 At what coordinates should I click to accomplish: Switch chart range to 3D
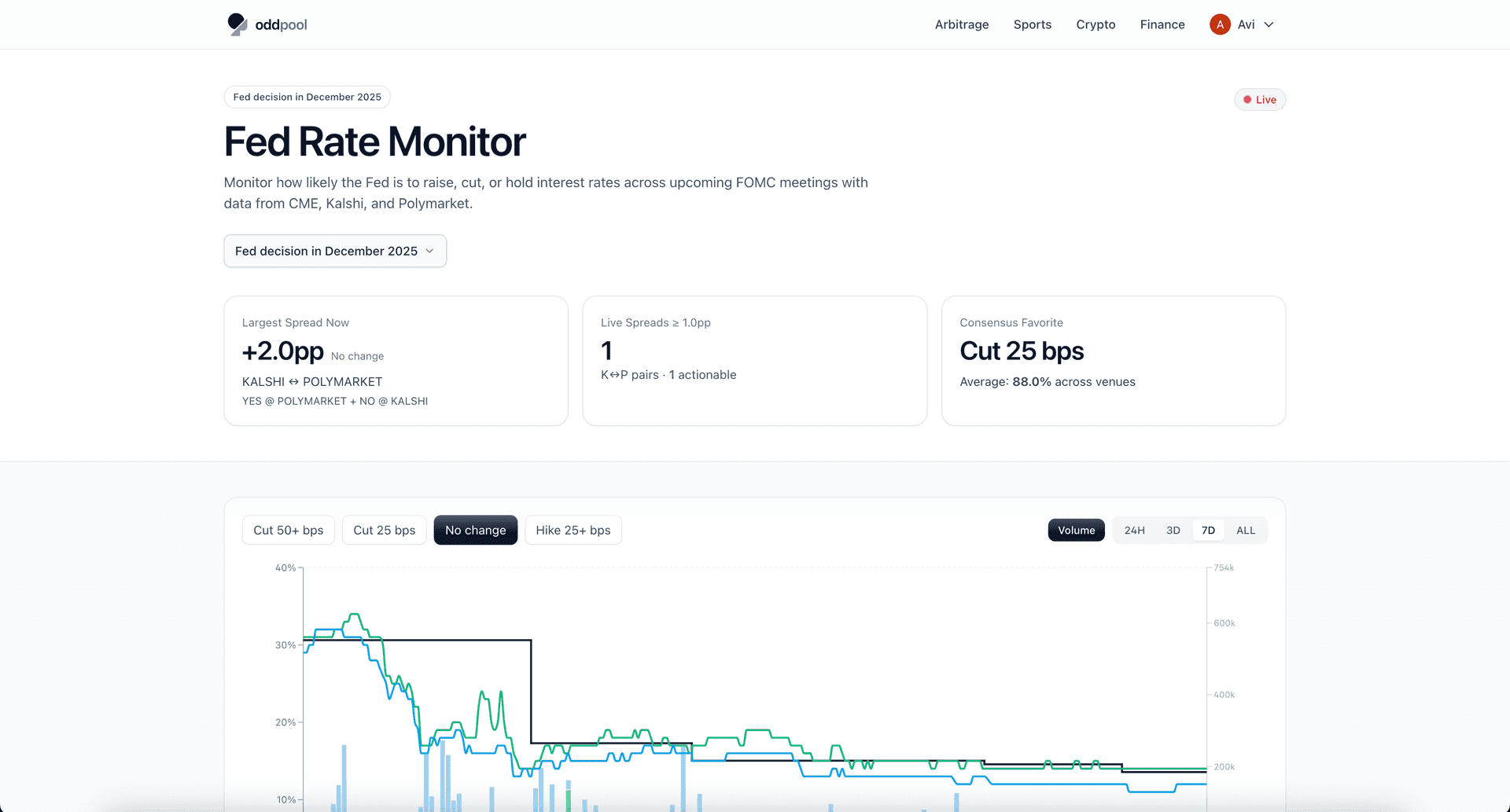click(1173, 531)
